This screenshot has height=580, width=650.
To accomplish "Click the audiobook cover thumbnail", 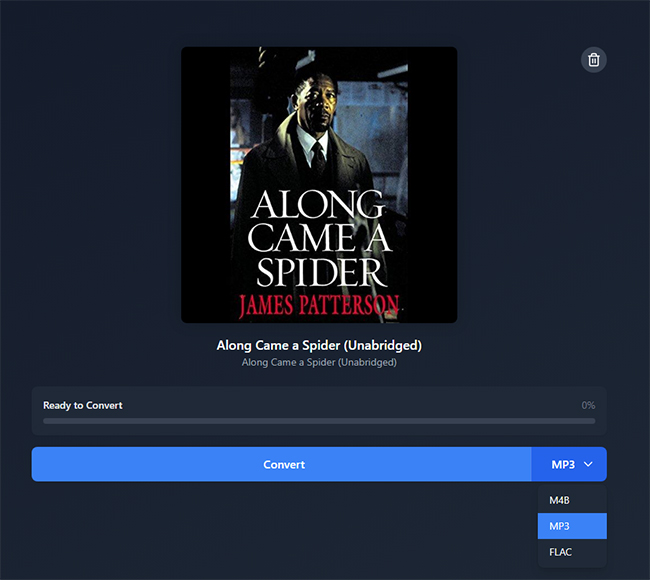I will tap(318, 185).
